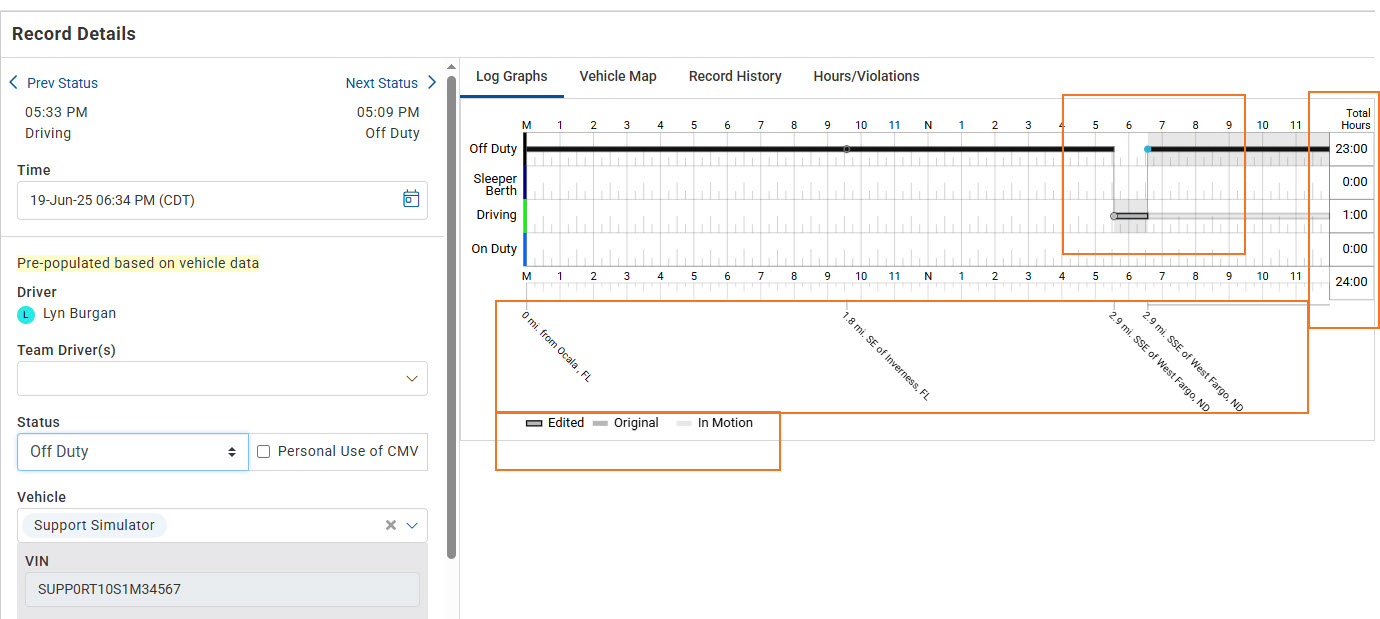The height and width of the screenshot is (619, 1380).
Task: Click the In Motion legend swatch
Action: point(684,423)
